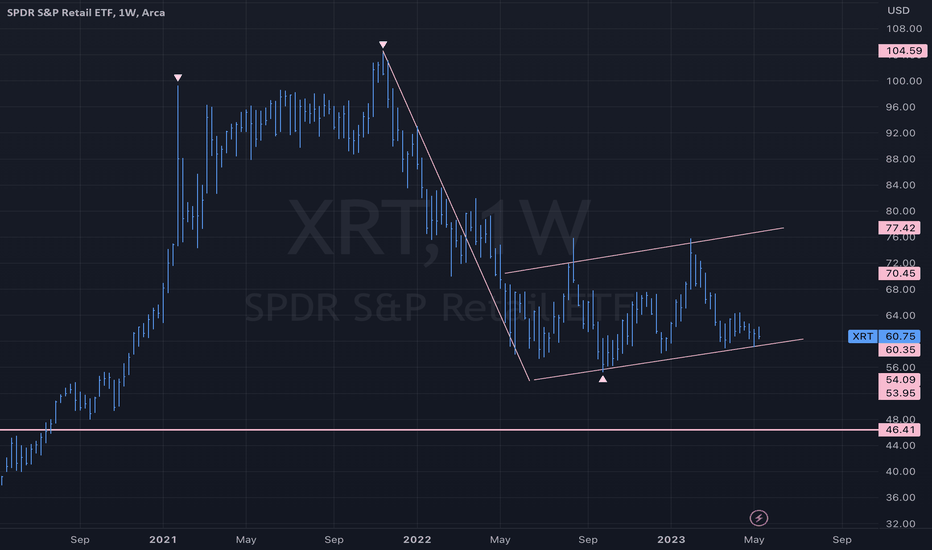The image size is (932, 550).
Task: Click the 36.00 price axis label
Action: tap(900, 498)
